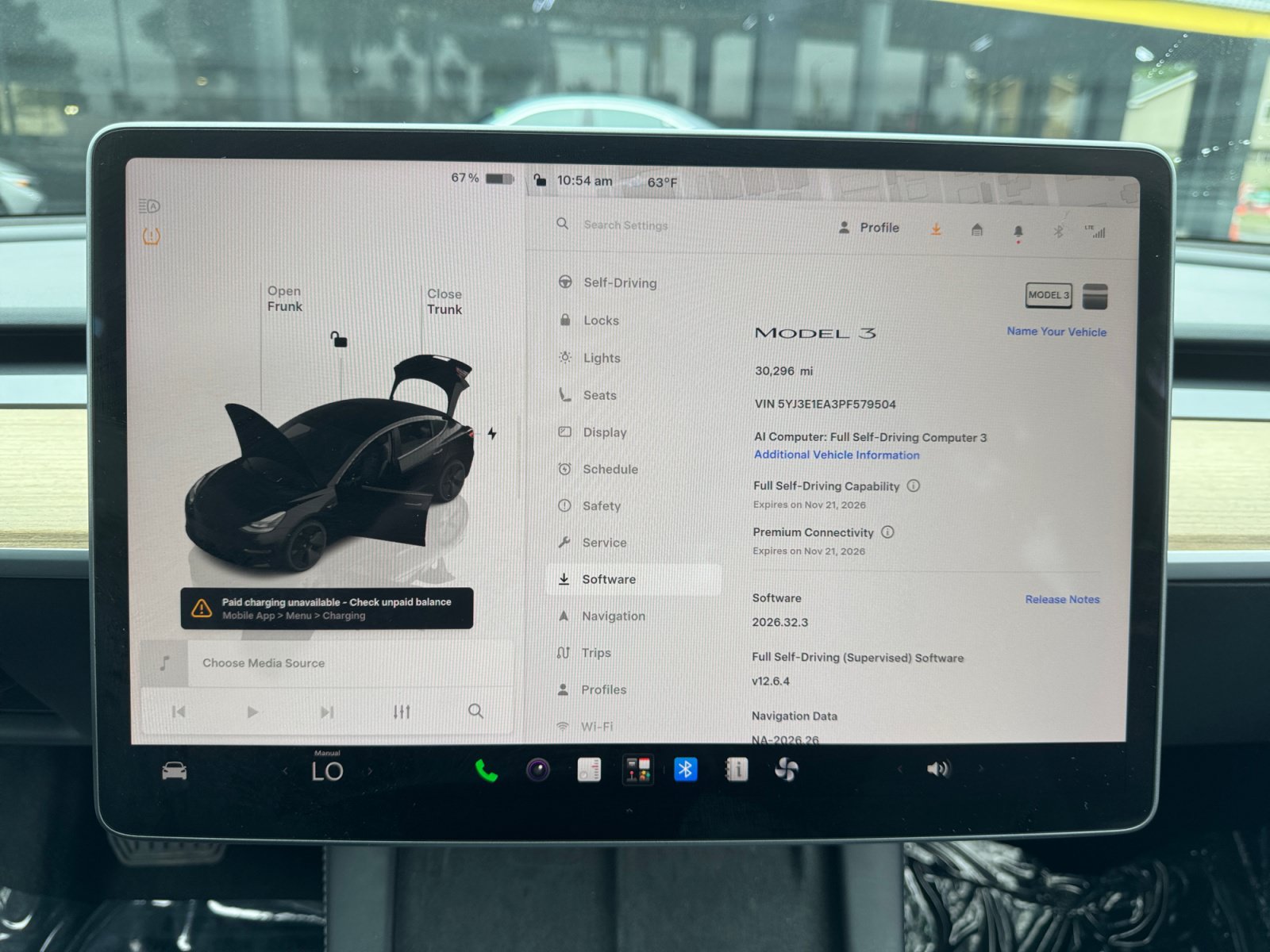Open the Profile dropdown
Viewport: 1270px width, 952px height.
[869, 228]
